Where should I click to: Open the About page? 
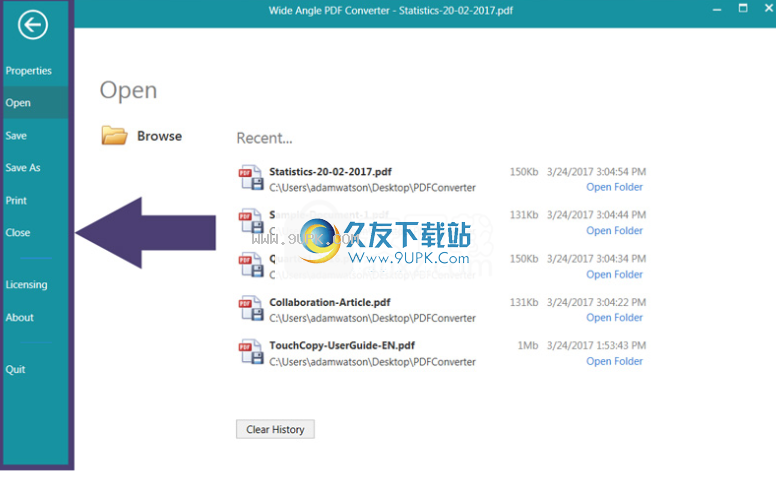pyautogui.click(x=20, y=318)
